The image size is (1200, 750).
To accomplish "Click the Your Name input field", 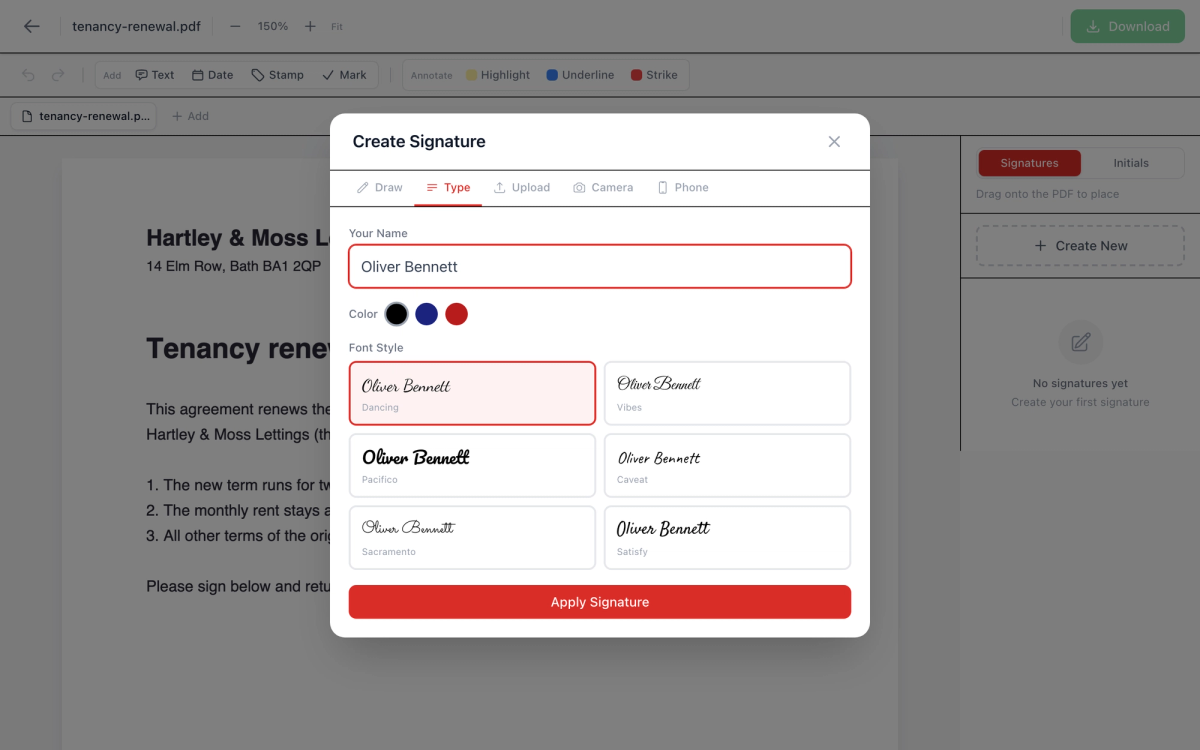I will pyautogui.click(x=600, y=267).
